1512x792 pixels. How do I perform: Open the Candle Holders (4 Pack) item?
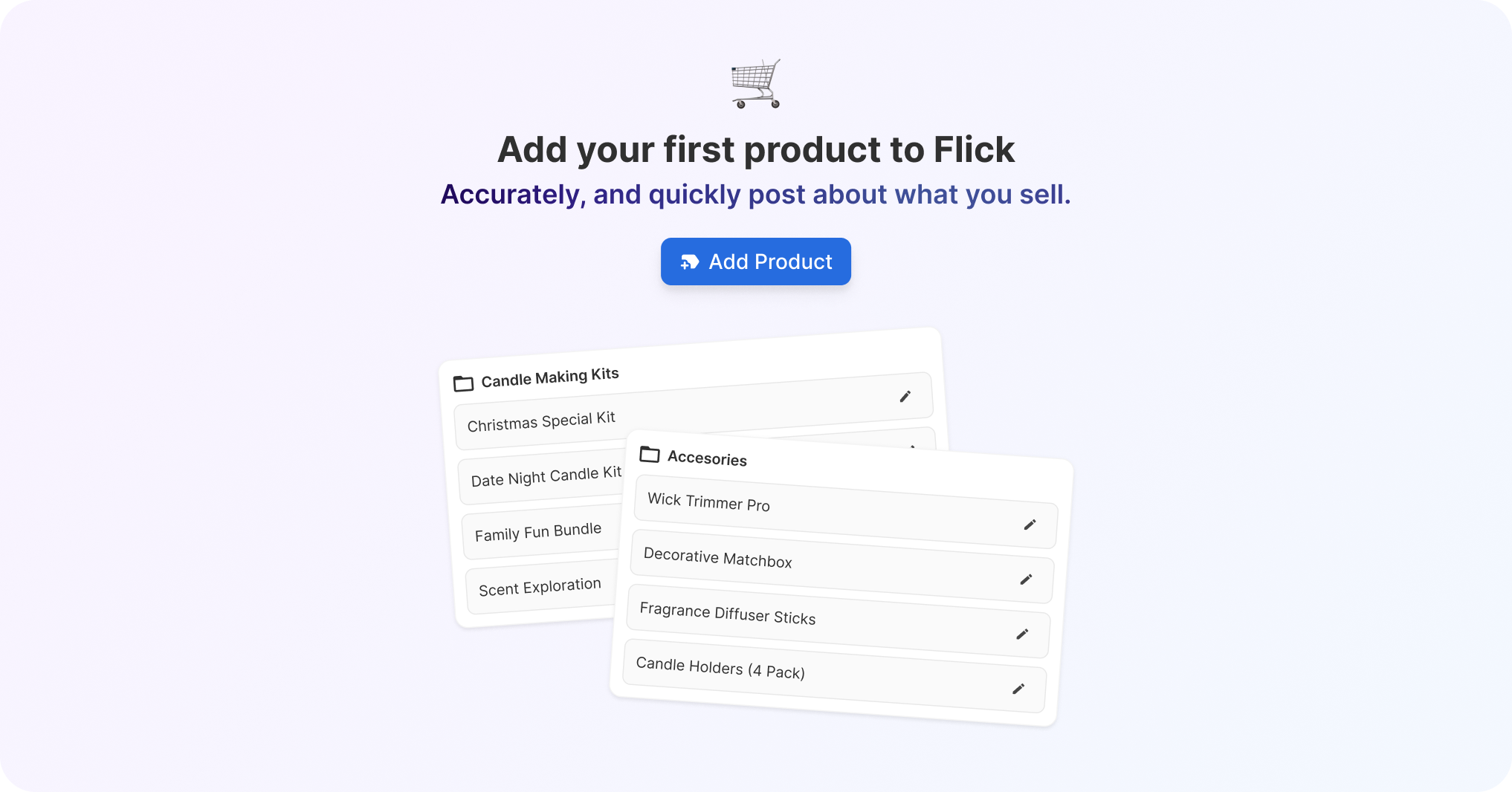pos(818,676)
